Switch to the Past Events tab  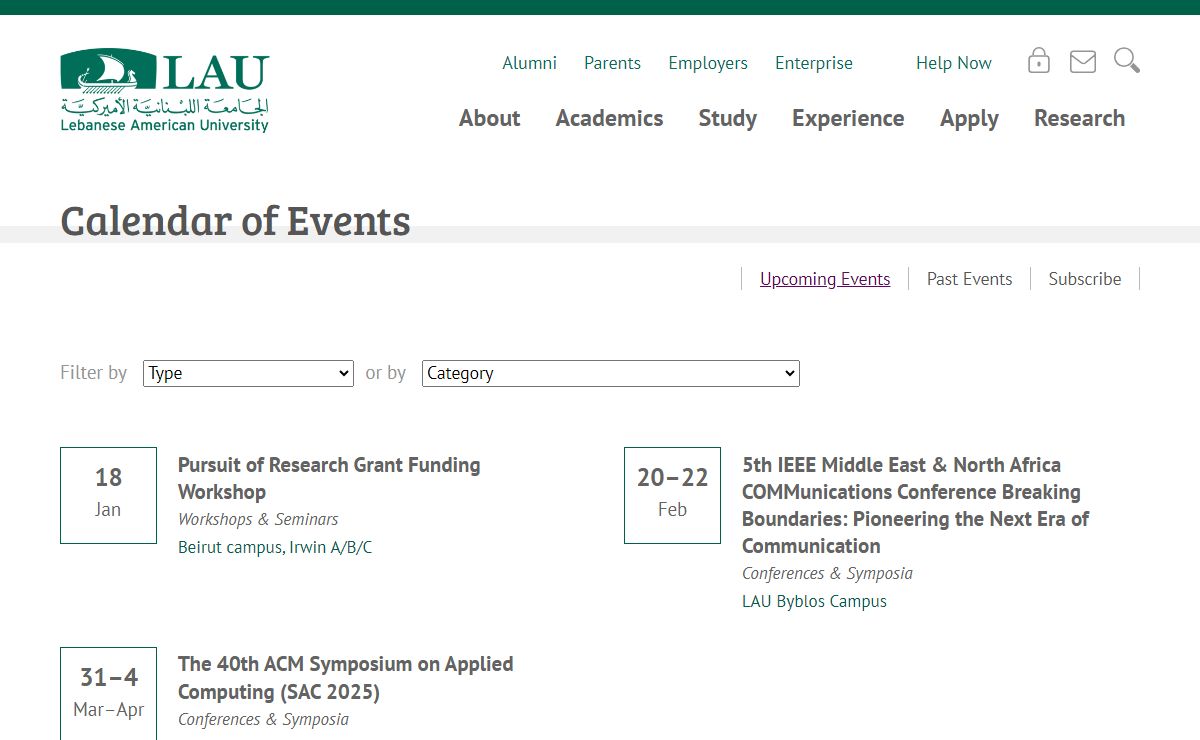(x=970, y=279)
